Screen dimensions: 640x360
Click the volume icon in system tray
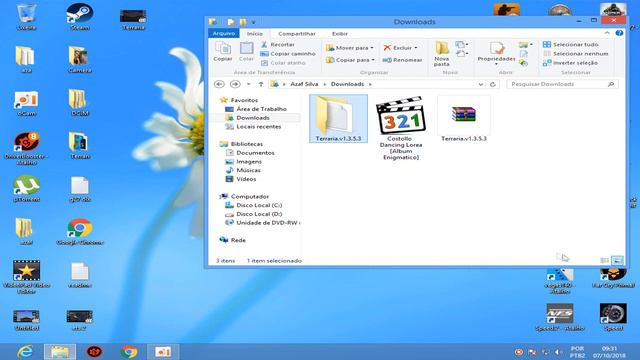click(559, 352)
